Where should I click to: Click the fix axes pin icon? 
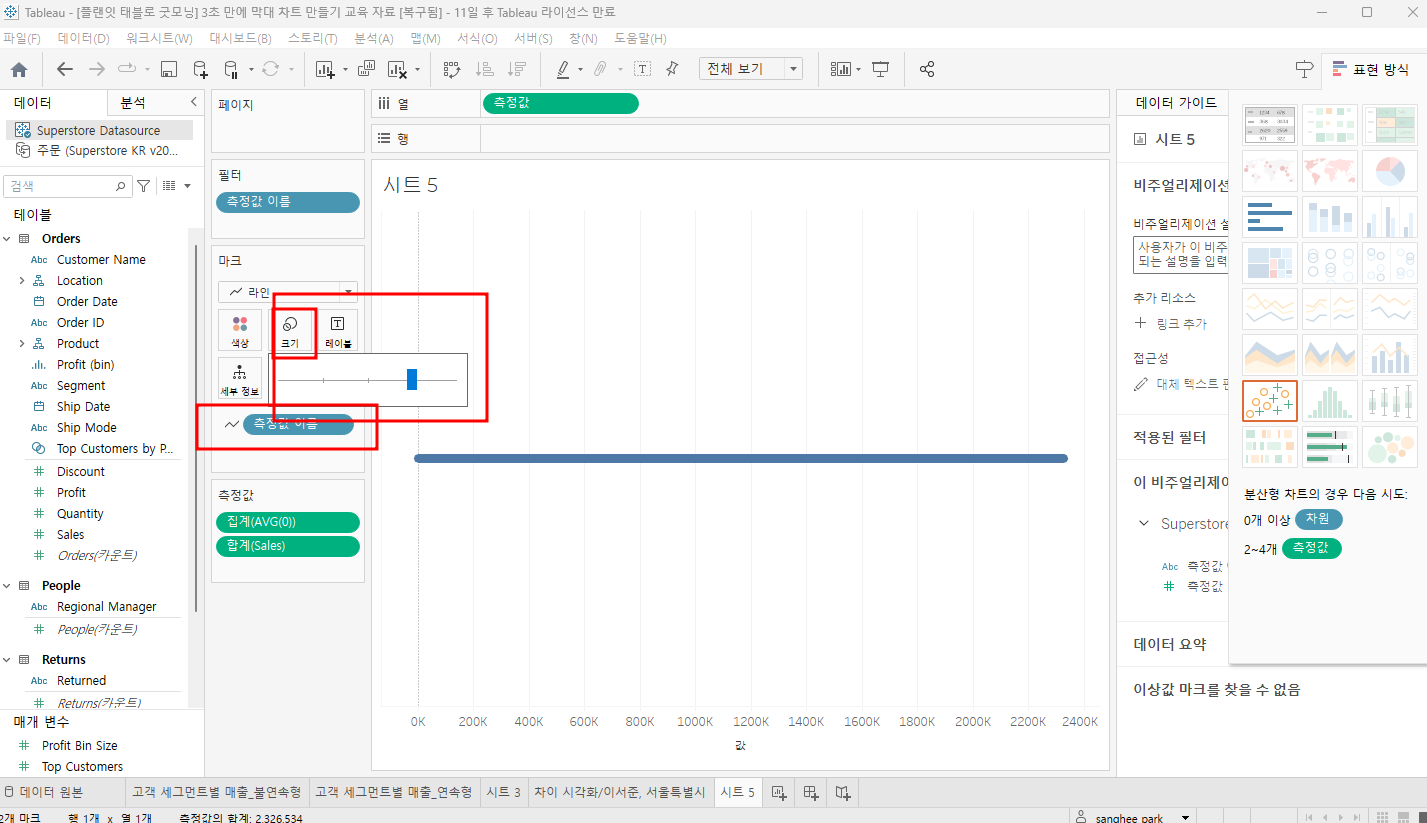(x=672, y=69)
